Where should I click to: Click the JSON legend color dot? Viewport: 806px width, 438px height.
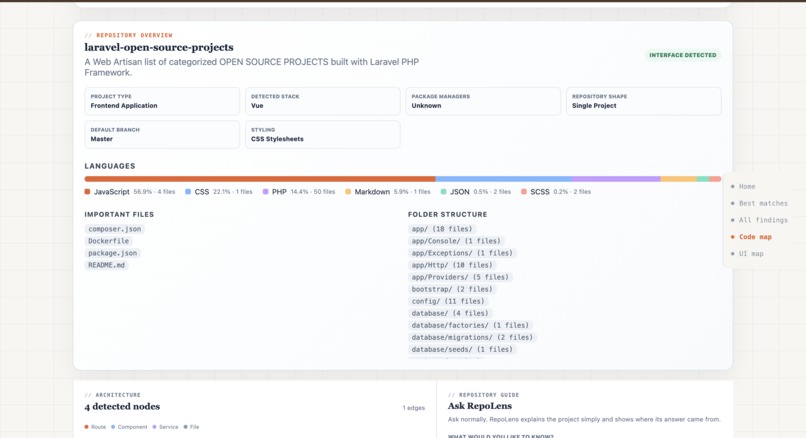tap(444, 192)
